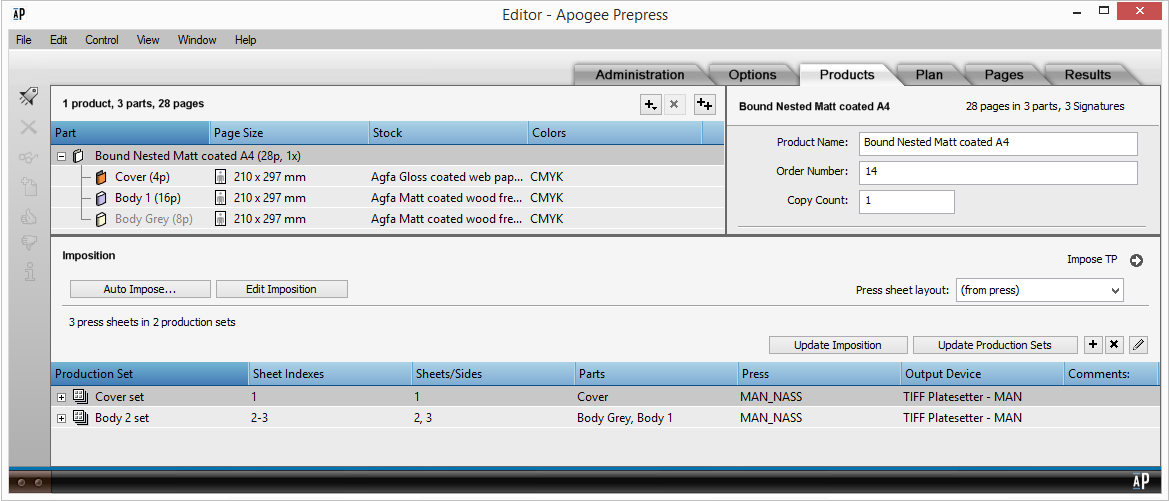Add a production set with plus button
1170x501 pixels.
pyautogui.click(x=1092, y=345)
